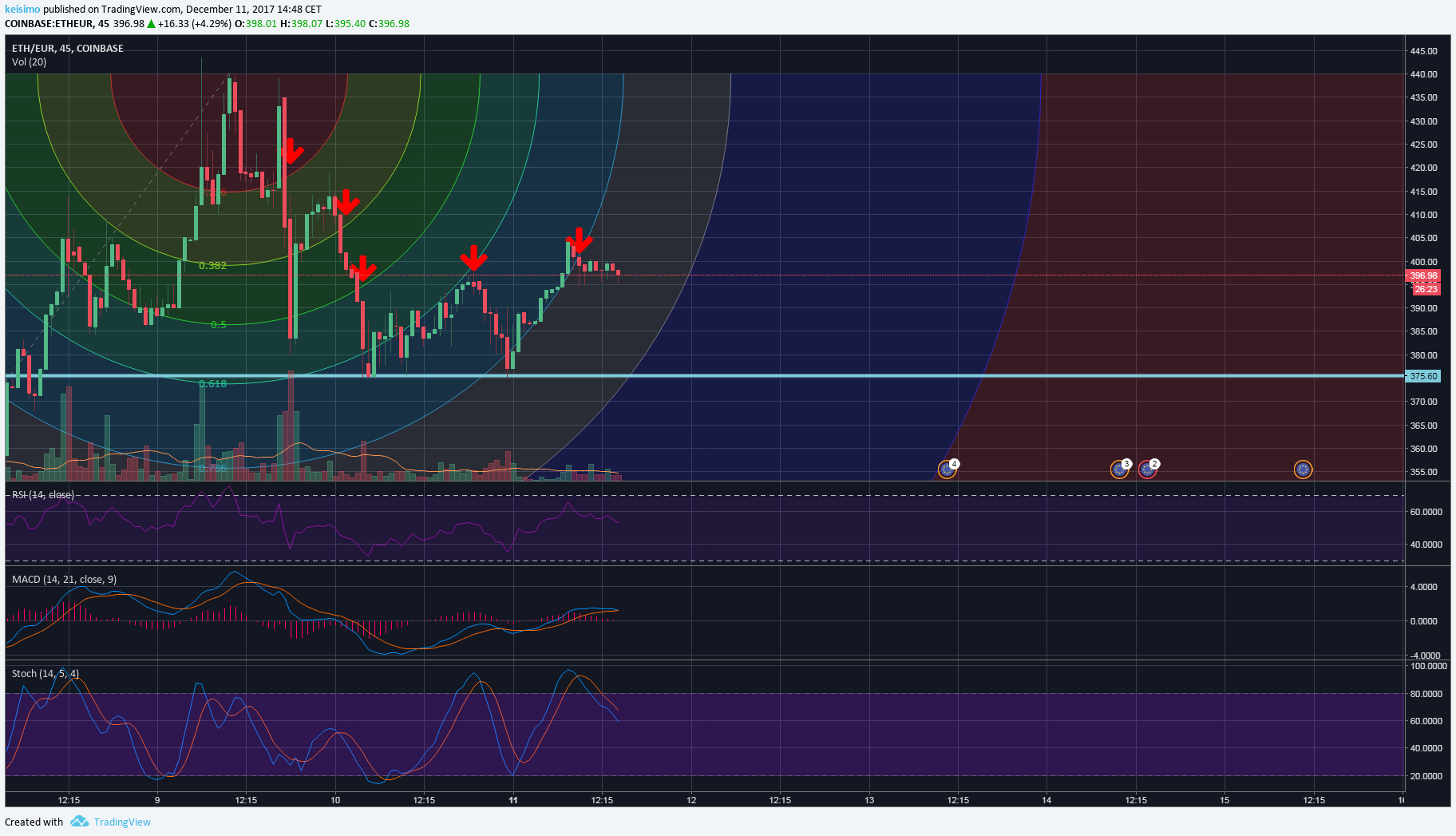
Task: Click the 0.786 Fibonacci level label
Action: tap(212, 468)
